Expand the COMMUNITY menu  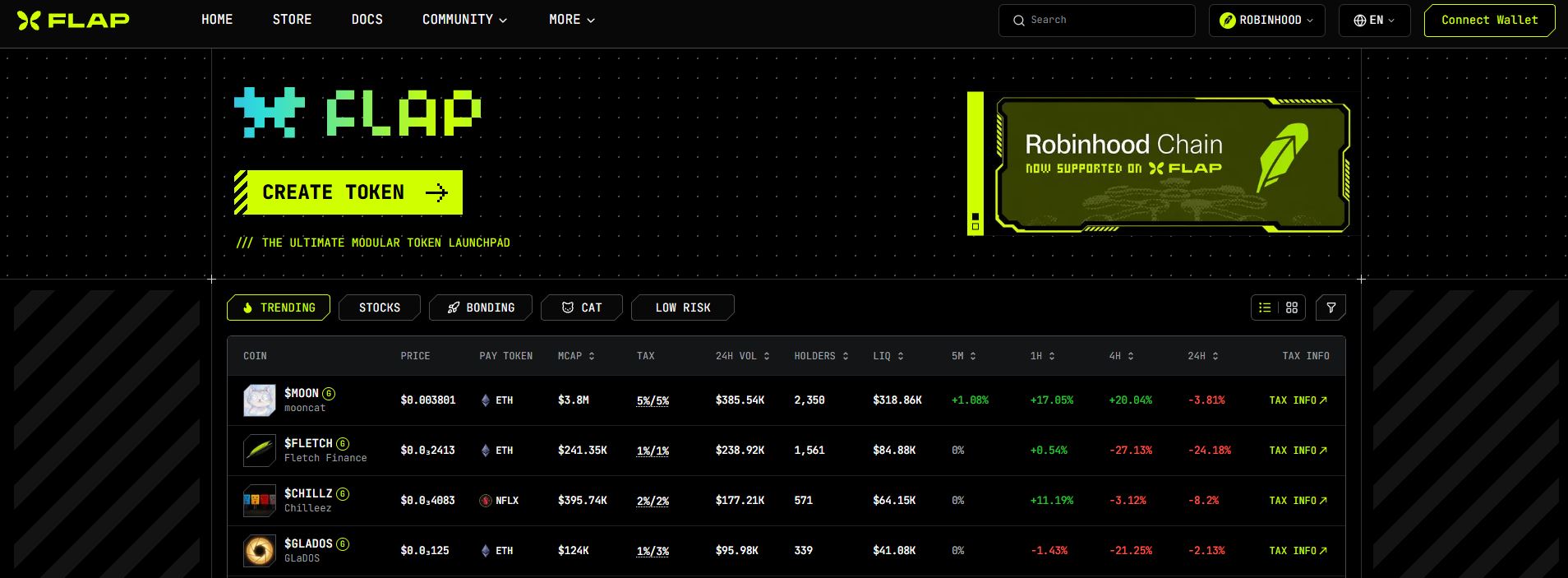click(x=464, y=20)
